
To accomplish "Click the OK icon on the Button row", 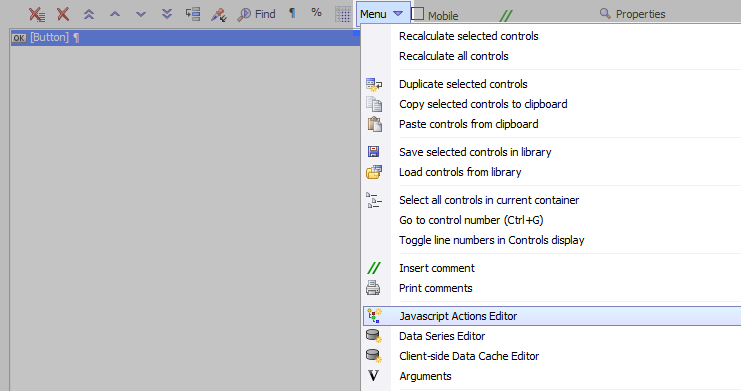I will click(x=19, y=38).
